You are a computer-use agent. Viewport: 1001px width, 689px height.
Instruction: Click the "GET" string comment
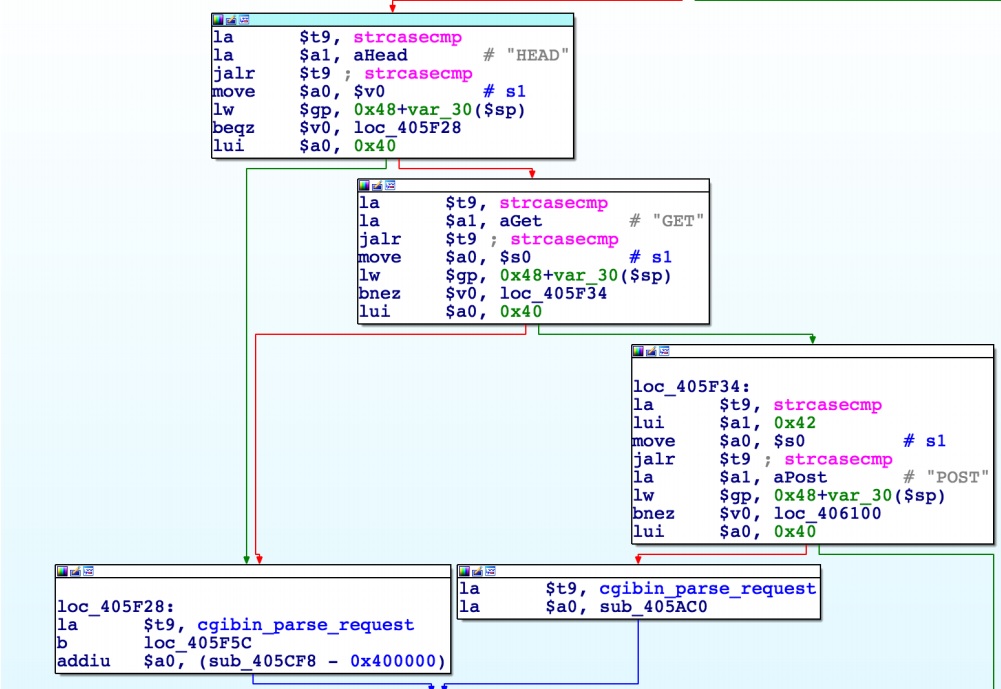click(x=678, y=222)
